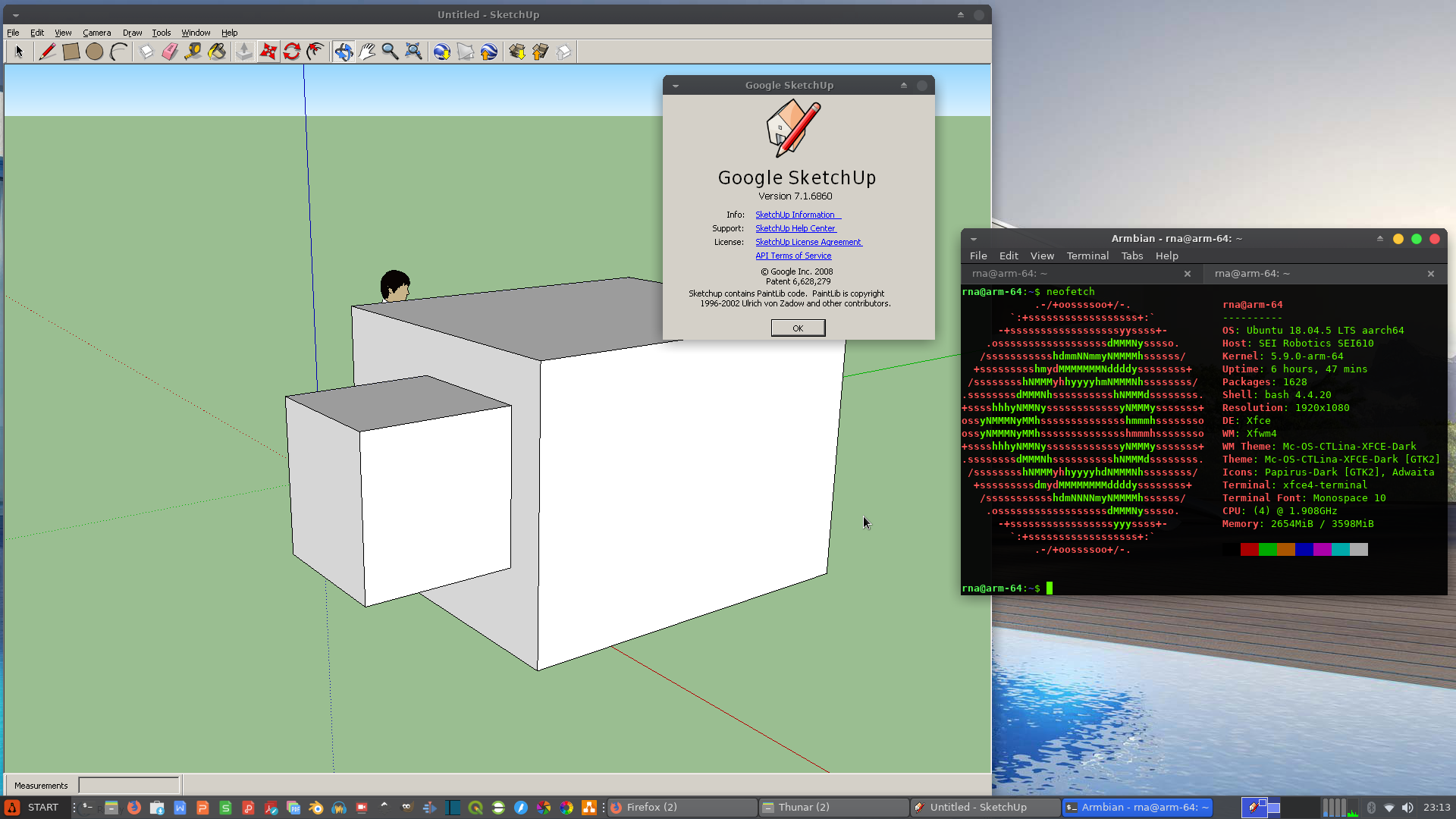Open the Tabs menu in the terminal
This screenshot has height=819, width=1456.
coord(1131,256)
